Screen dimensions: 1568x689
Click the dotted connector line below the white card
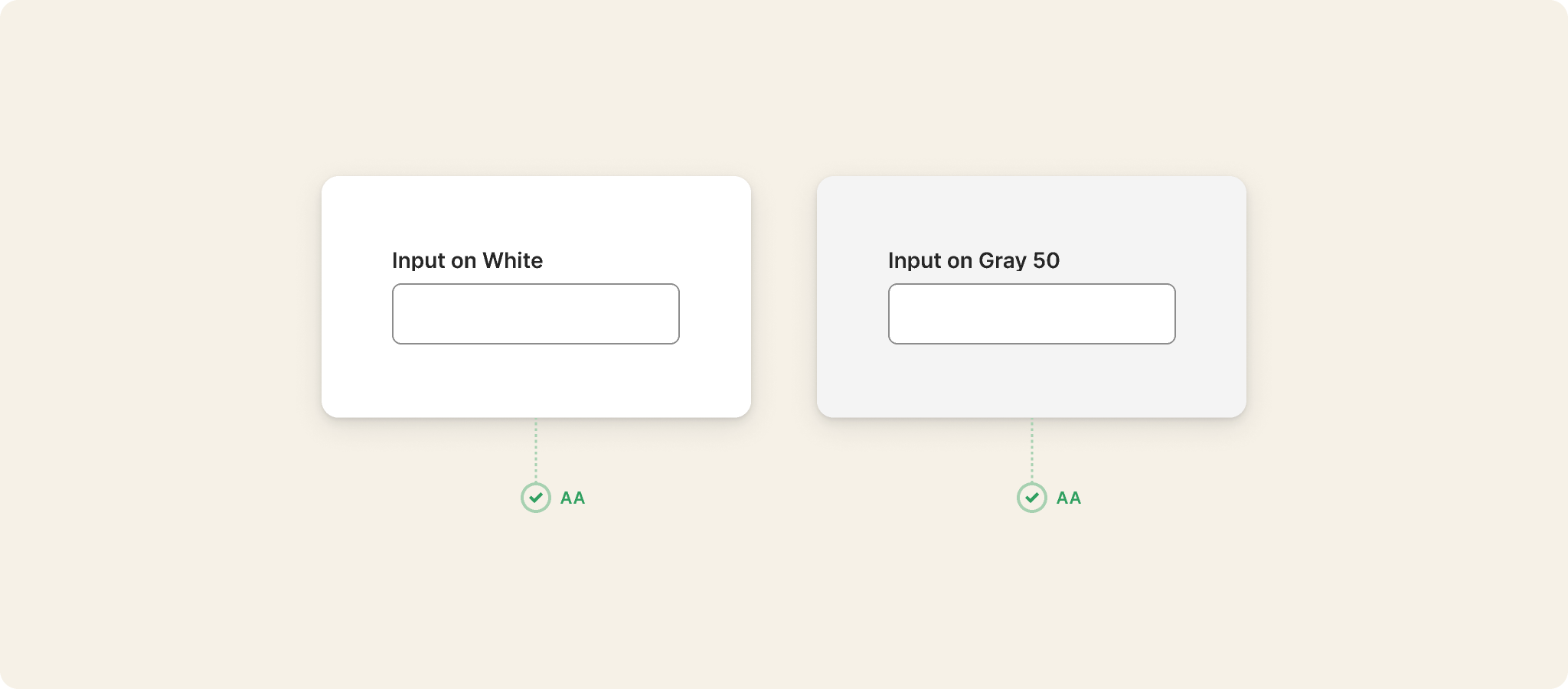[536, 450]
